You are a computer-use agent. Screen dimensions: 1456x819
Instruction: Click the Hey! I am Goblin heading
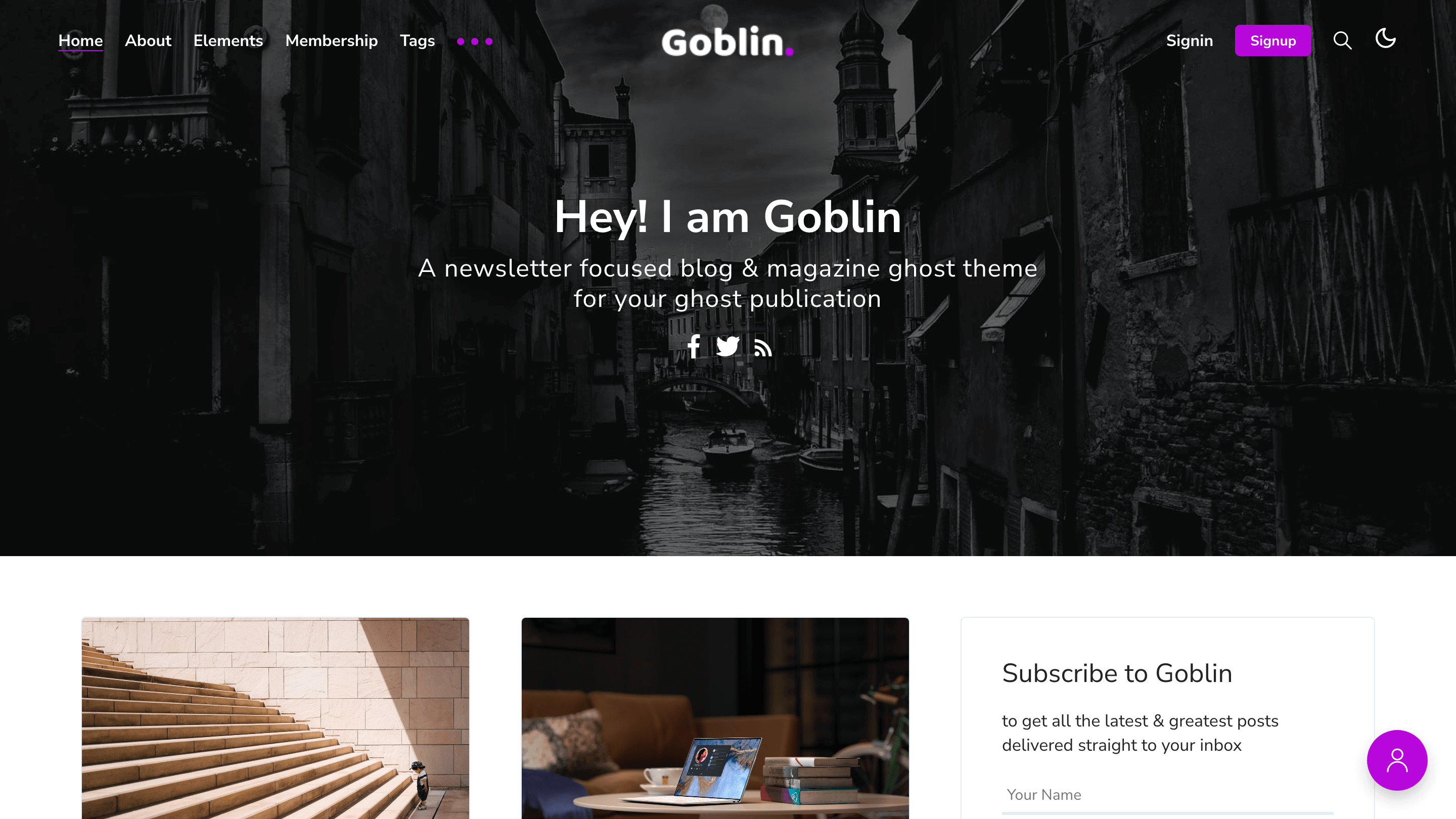click(727, 217)
